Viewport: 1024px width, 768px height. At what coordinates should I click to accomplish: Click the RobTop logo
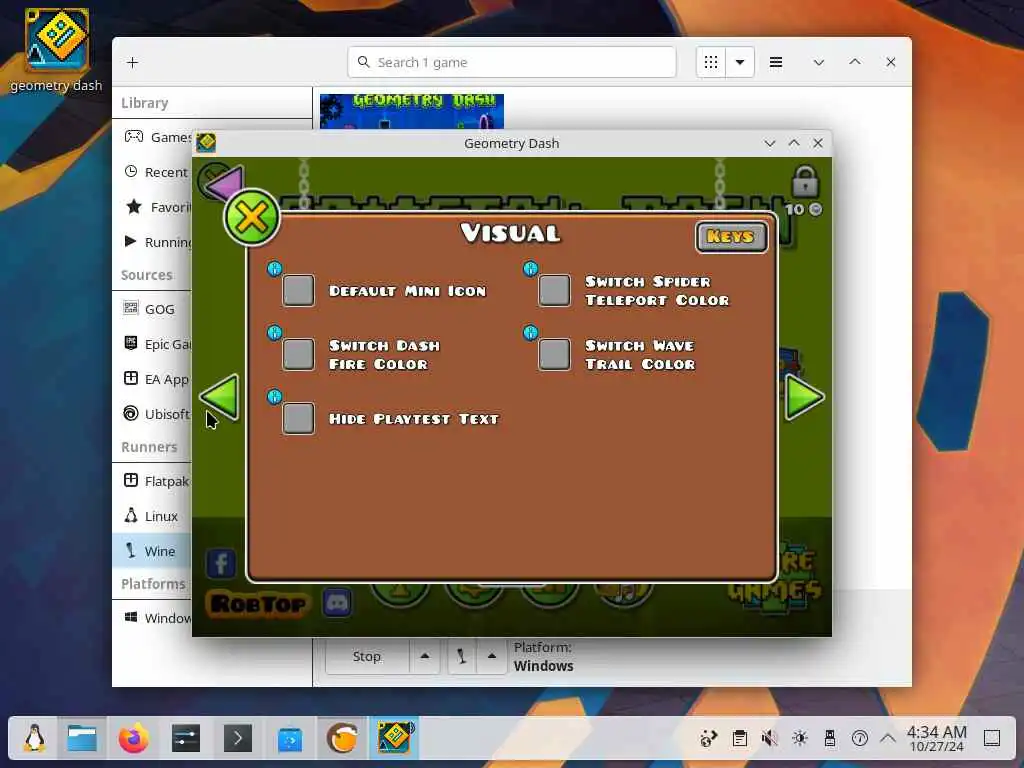point(259,603)
